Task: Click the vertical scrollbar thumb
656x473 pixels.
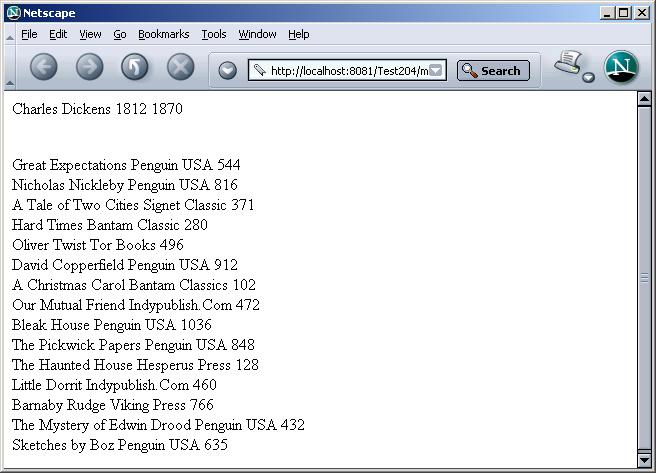Action: click(x=644, y=278)
